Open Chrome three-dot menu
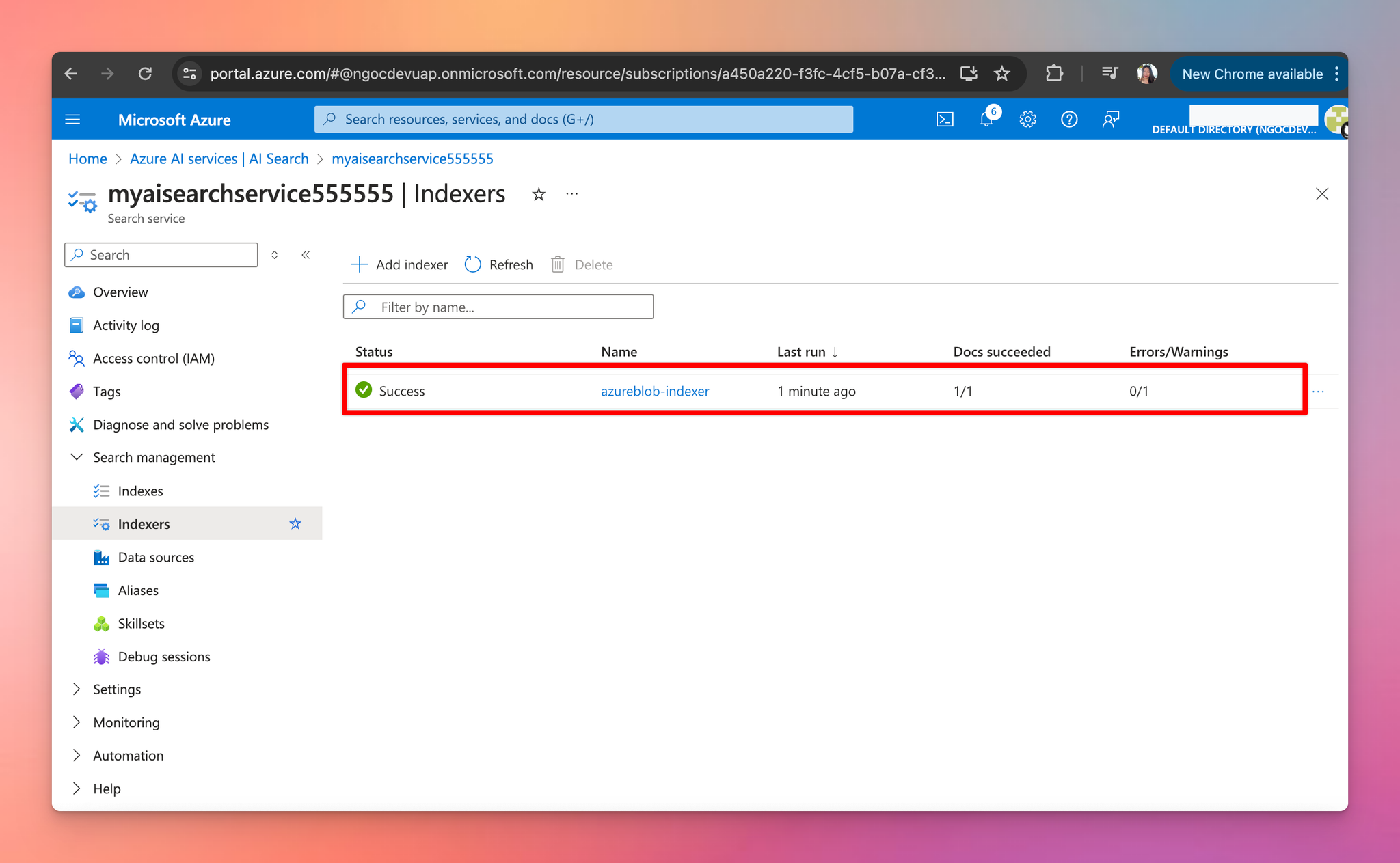The width and height of the screenshot is (1400, 863). (x=1337, y=74)
